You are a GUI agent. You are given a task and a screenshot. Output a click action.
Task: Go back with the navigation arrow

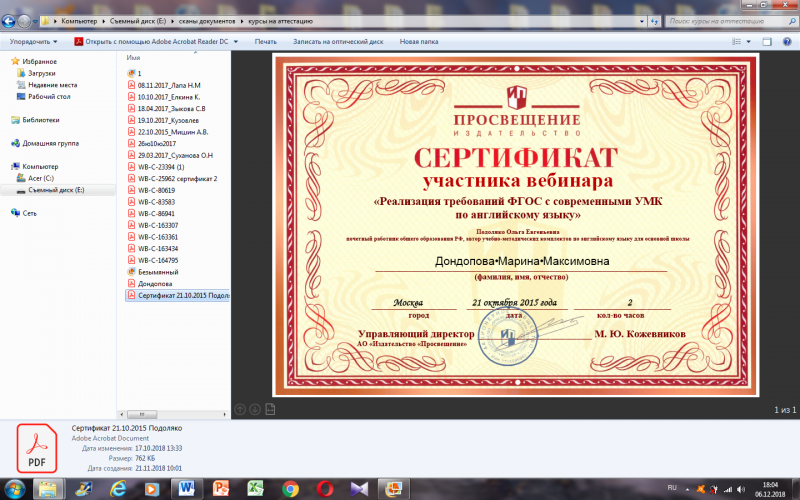coord(8,21)
